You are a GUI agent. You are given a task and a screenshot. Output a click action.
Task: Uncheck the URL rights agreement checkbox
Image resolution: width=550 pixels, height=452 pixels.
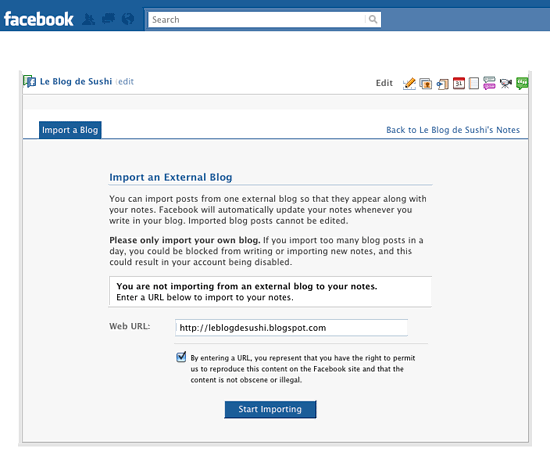pos(181,357)
